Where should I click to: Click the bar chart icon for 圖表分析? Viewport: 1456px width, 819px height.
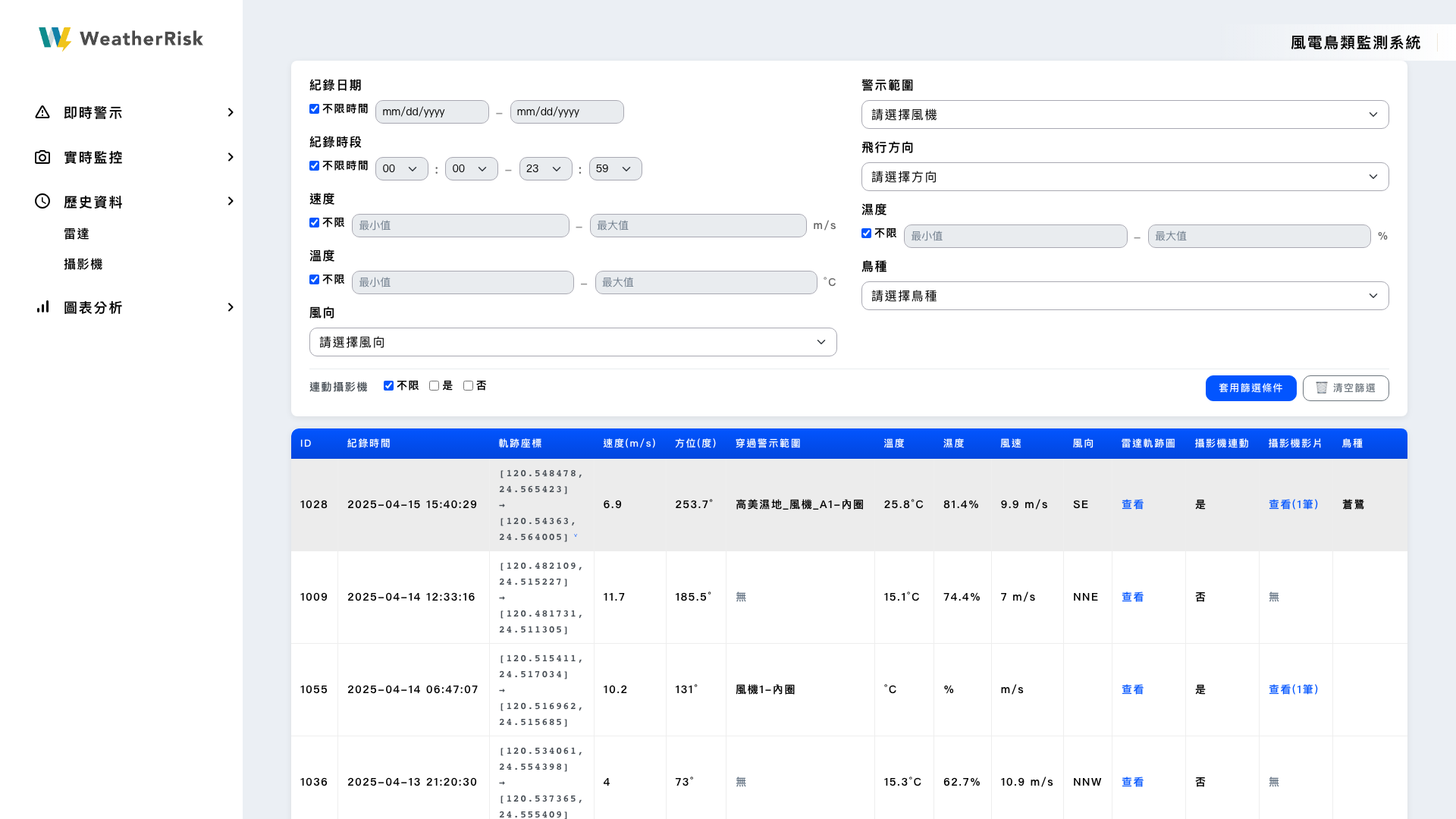(x=42, y=307)
